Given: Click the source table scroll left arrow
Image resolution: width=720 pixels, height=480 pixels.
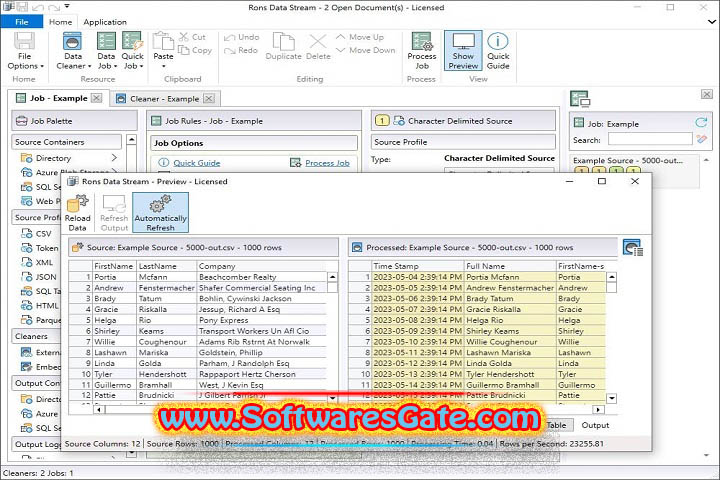Looking at the screenshot, I should point(99,409).
